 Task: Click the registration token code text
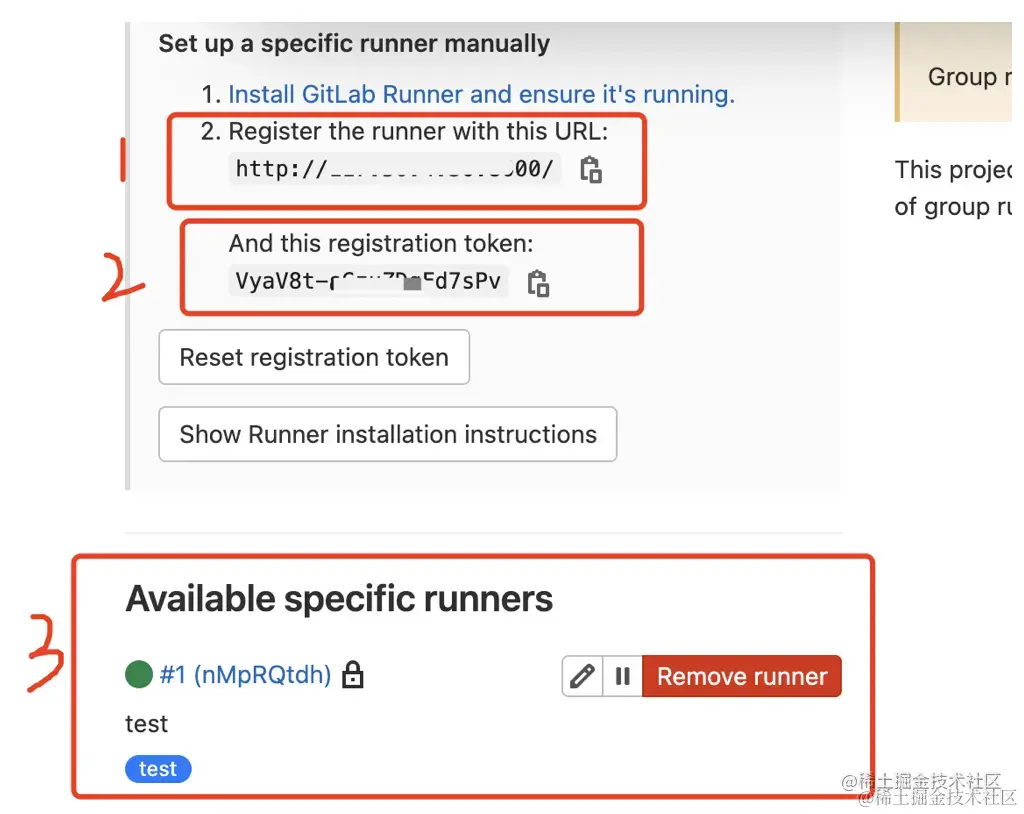click(x=367, y=281)
